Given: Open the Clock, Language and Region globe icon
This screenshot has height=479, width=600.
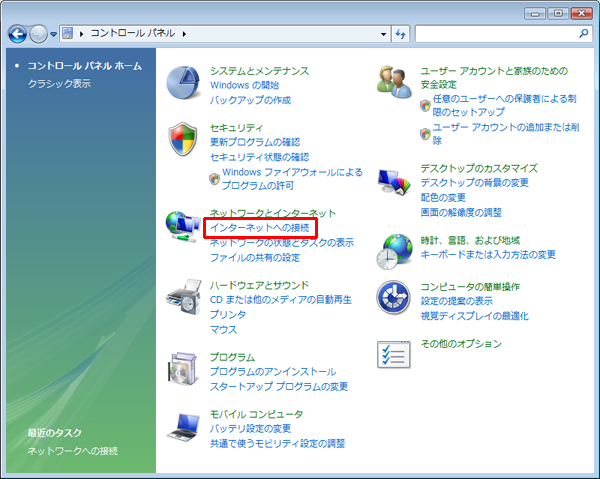Looking at the screenshot, I should click(x=395, y=251).
